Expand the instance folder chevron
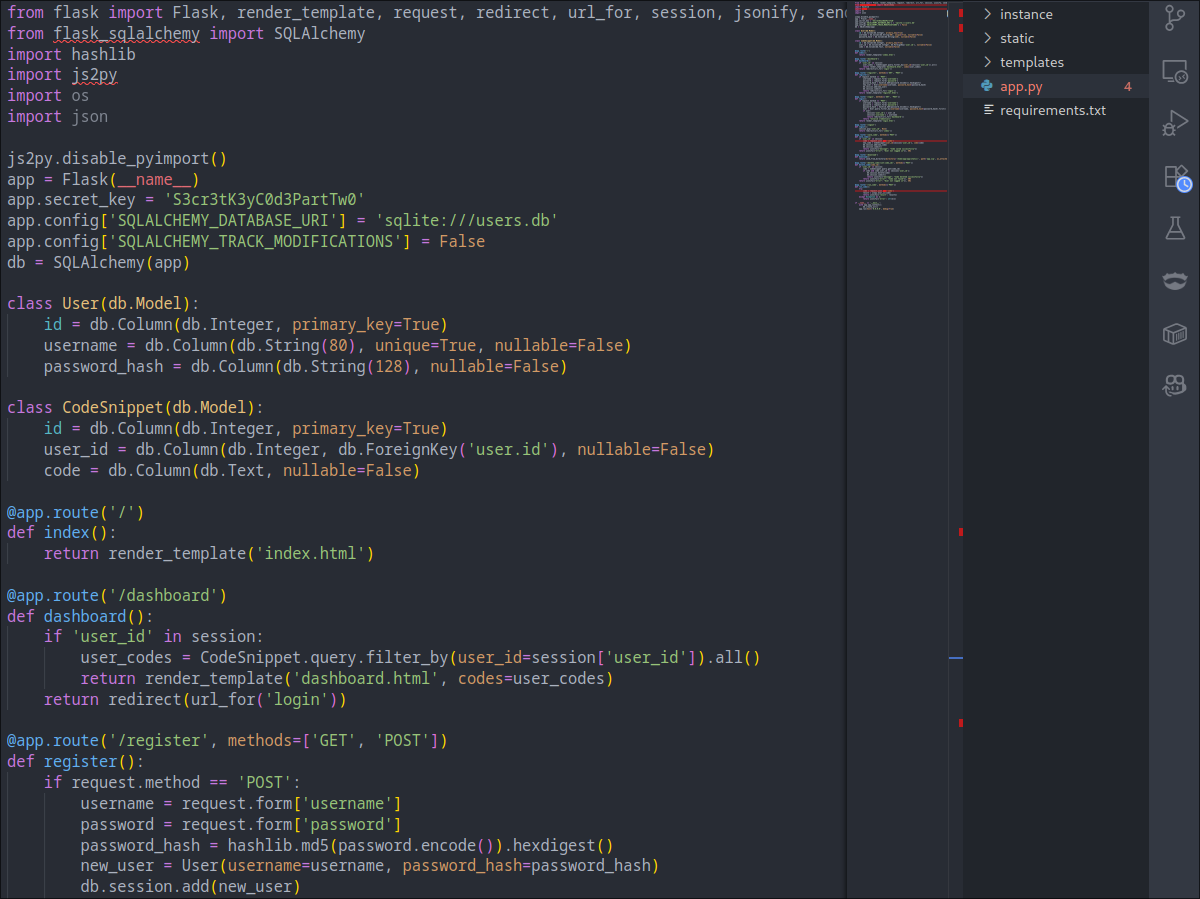 (x=987, y=14)
